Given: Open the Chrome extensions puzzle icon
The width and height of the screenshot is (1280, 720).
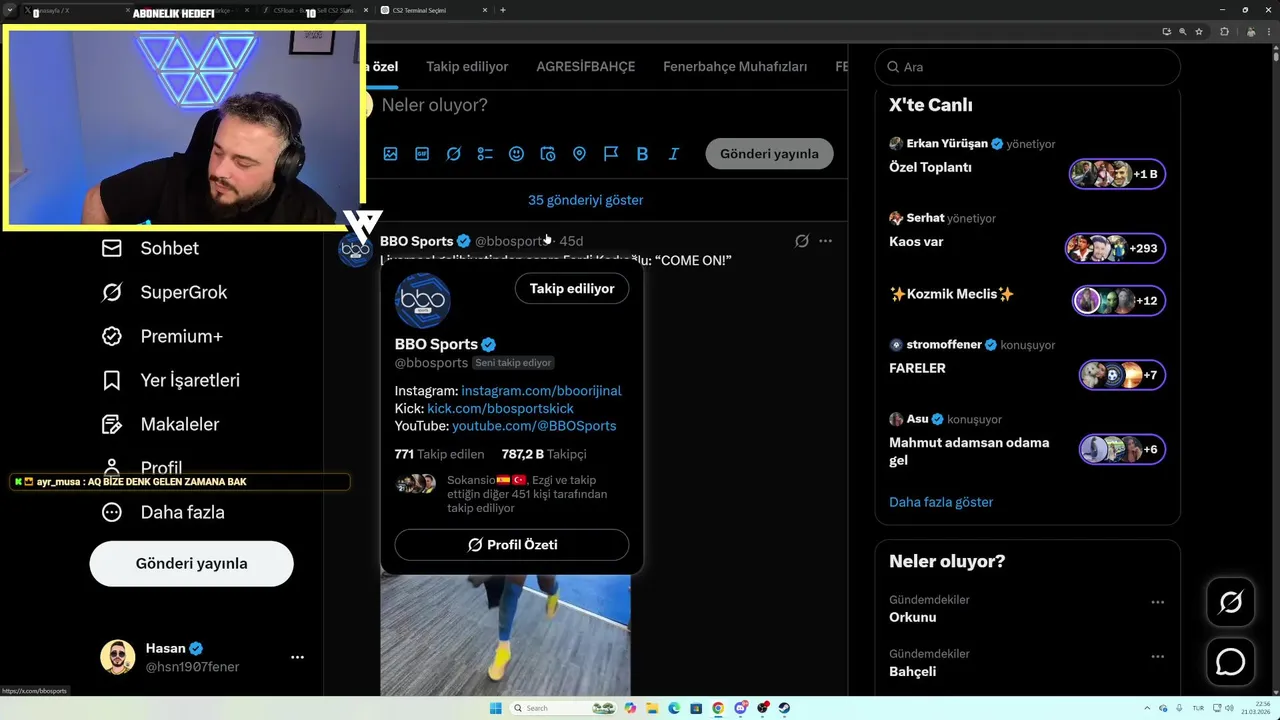Looking at the screenshot, I should point(1224,32).
